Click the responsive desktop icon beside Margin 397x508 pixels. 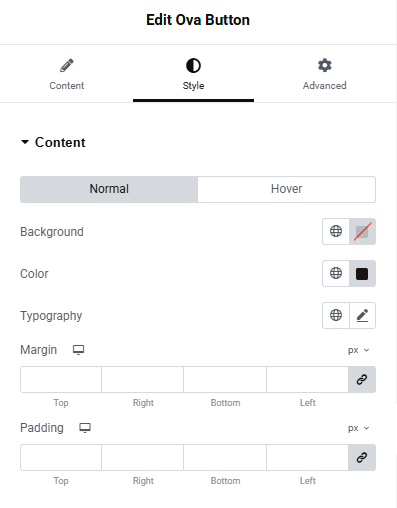coord(79,350)
